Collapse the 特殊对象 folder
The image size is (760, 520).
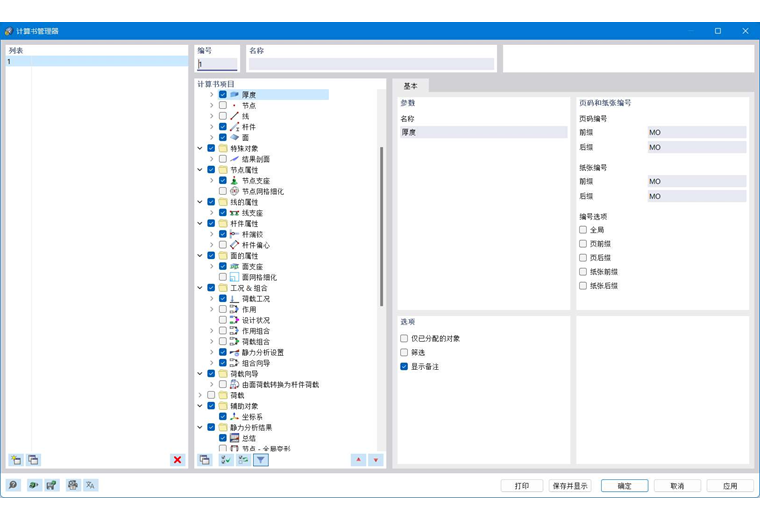(x=200, y=148)
